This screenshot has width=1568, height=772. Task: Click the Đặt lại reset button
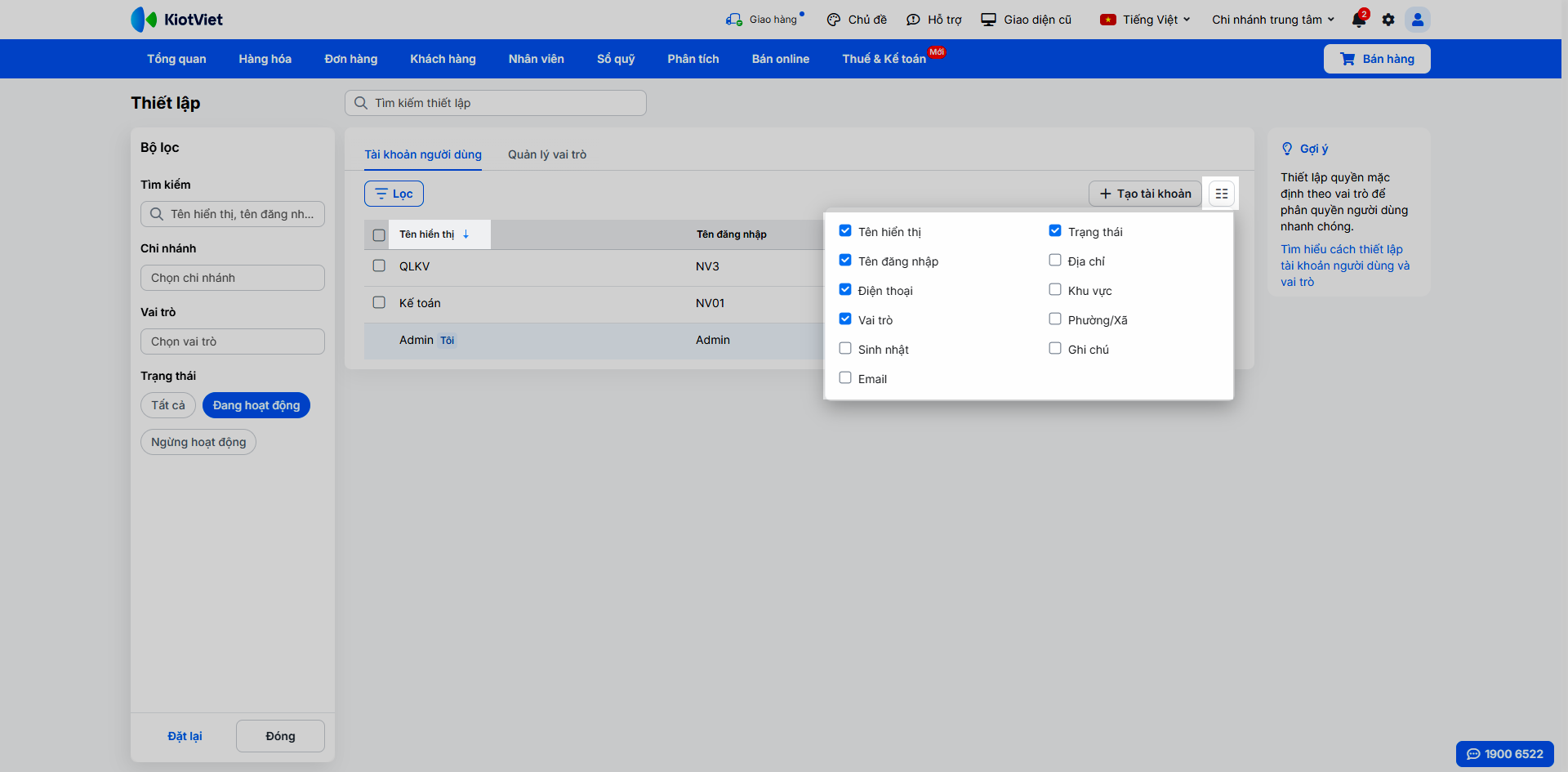click(185, 736)
